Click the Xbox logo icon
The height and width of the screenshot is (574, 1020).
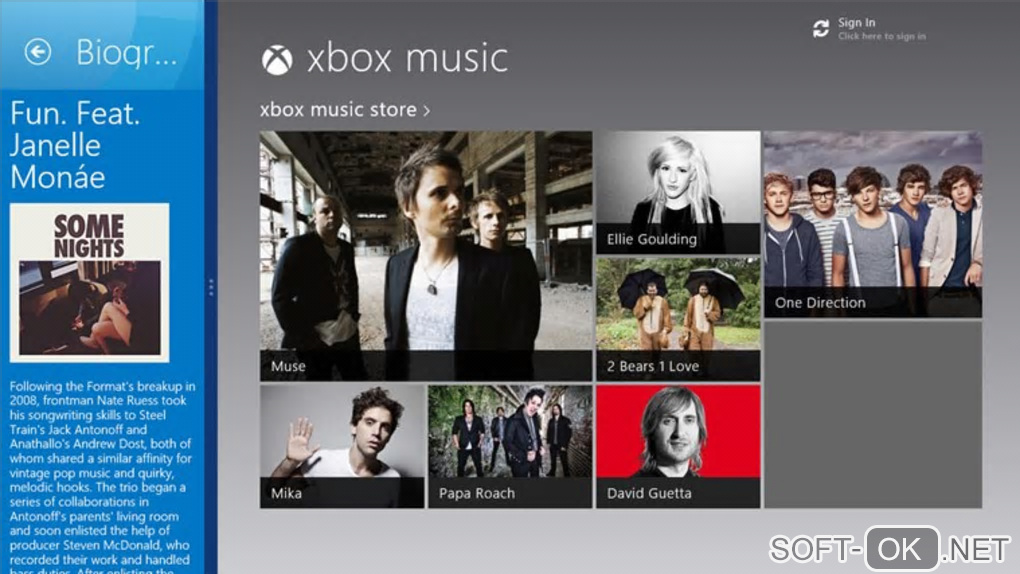click(x=277, y=59)
